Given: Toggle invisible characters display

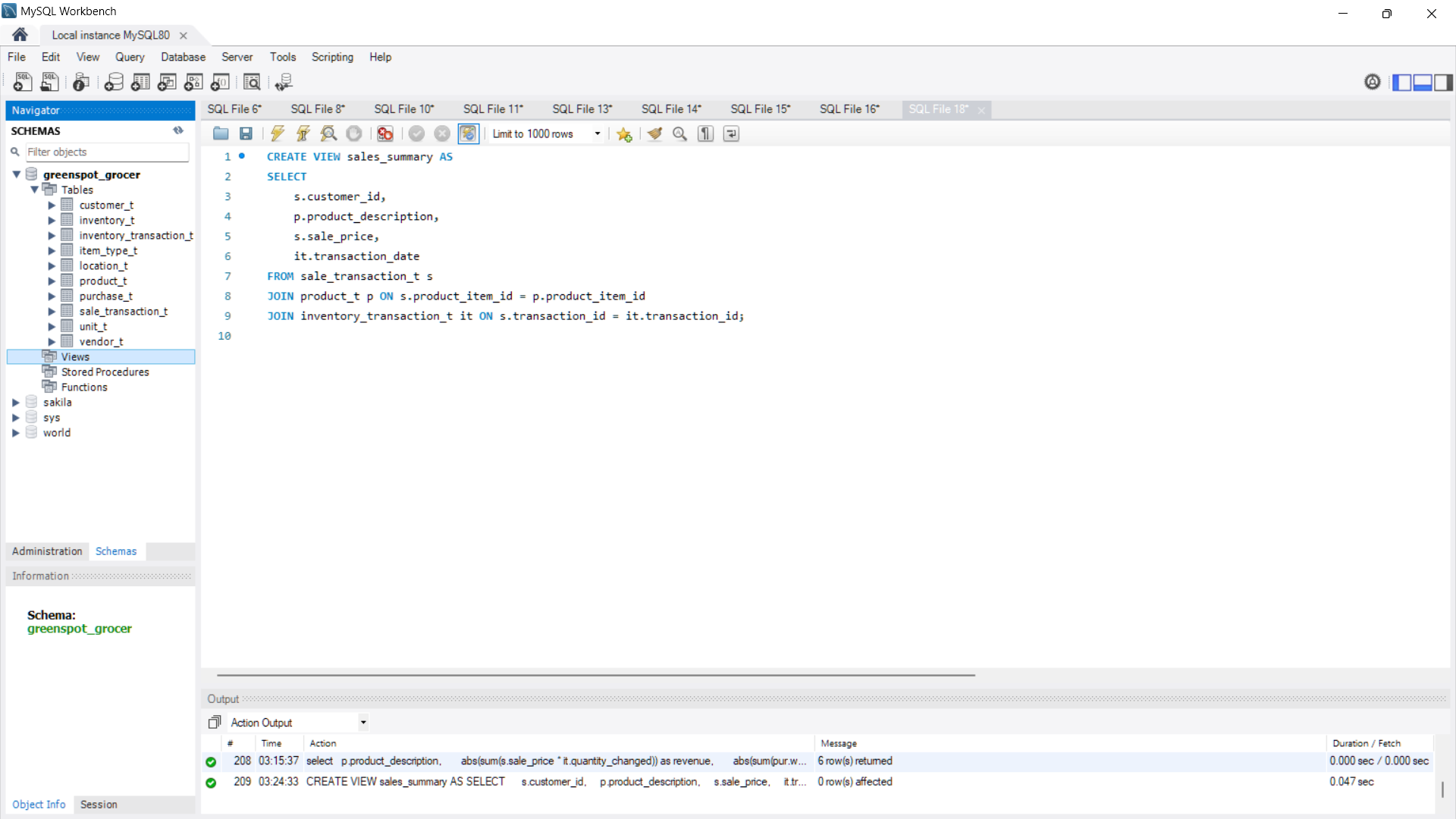Looking at the screenshot, I should (706, 133).
